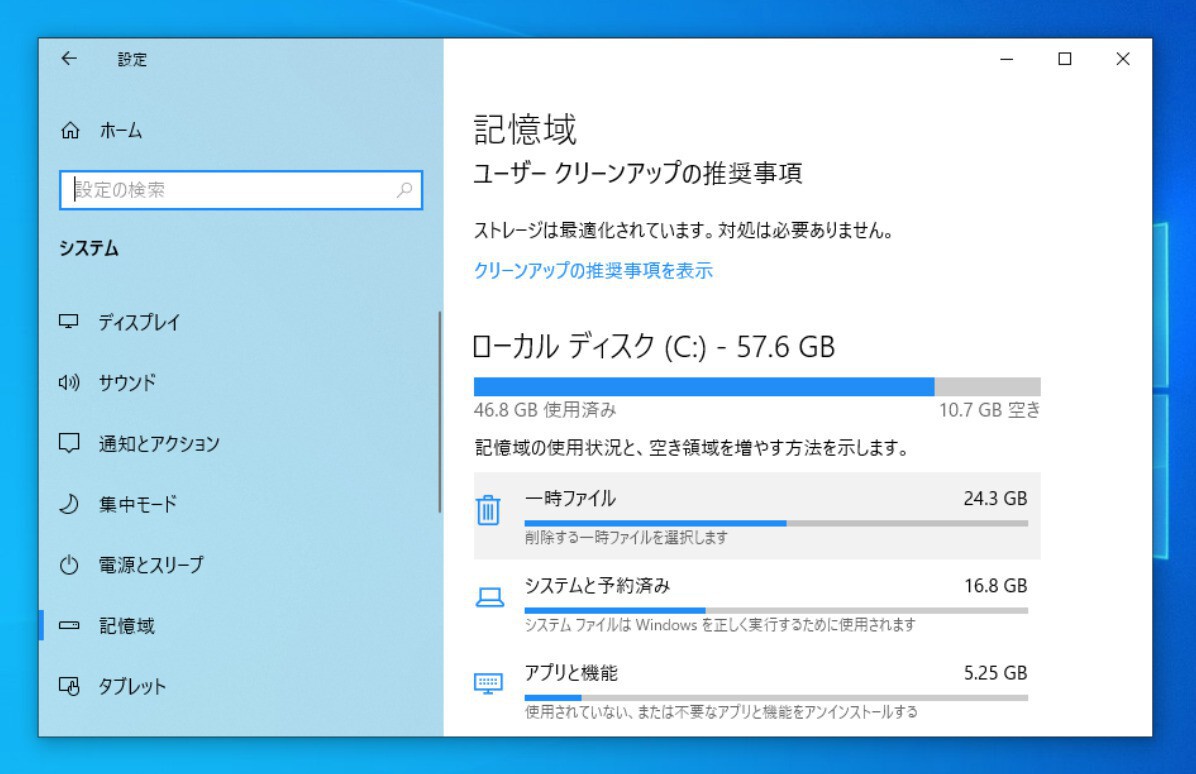This screenshot has width=1196, height=774.
Task: Click the Home (ホーム) icon
Action: click(70, 131)
